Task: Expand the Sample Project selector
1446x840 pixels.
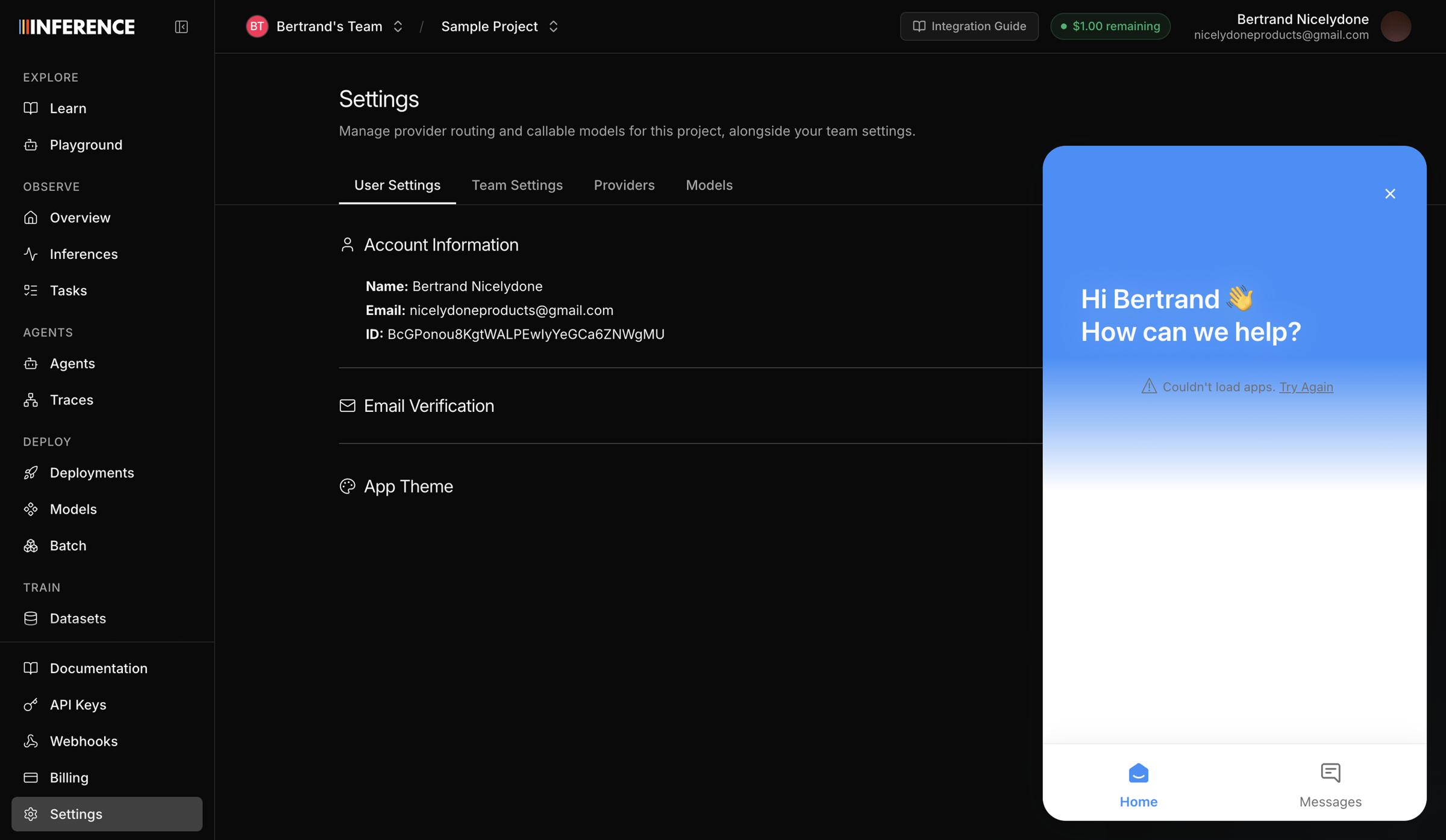Action: point(500,26)
